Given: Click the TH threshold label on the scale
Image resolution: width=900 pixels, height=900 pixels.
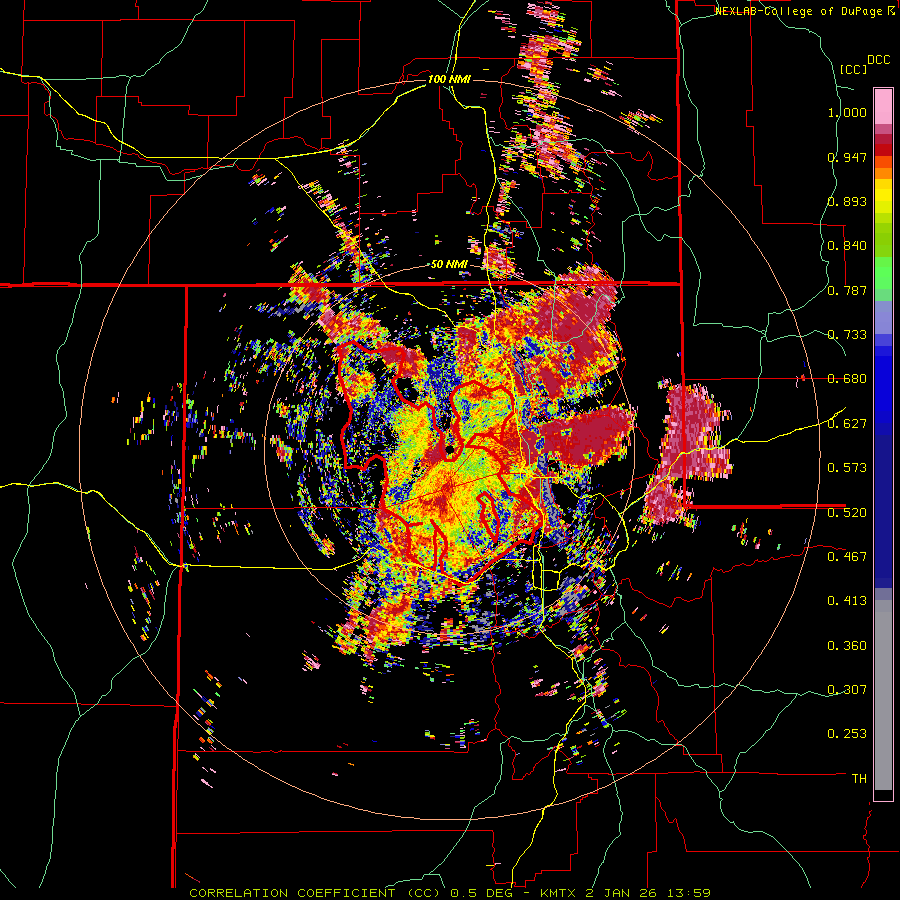Looking at the screenshot, I should pyautogui.click(x=859, y=779).
